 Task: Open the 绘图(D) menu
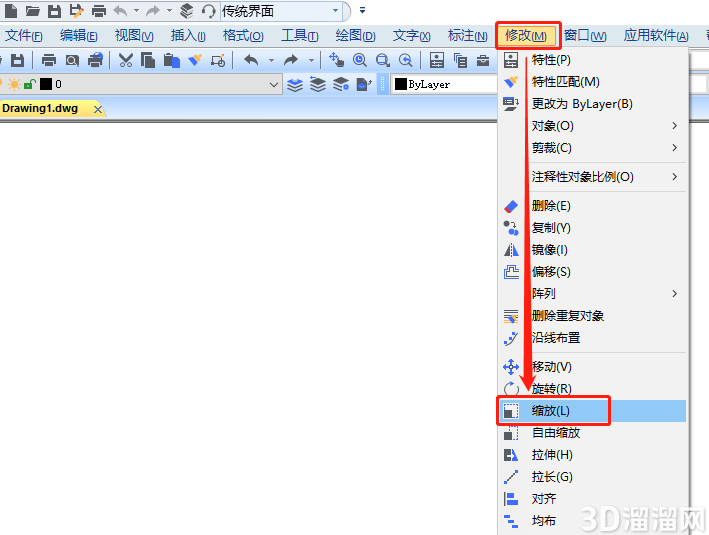(x=355, y=35)
